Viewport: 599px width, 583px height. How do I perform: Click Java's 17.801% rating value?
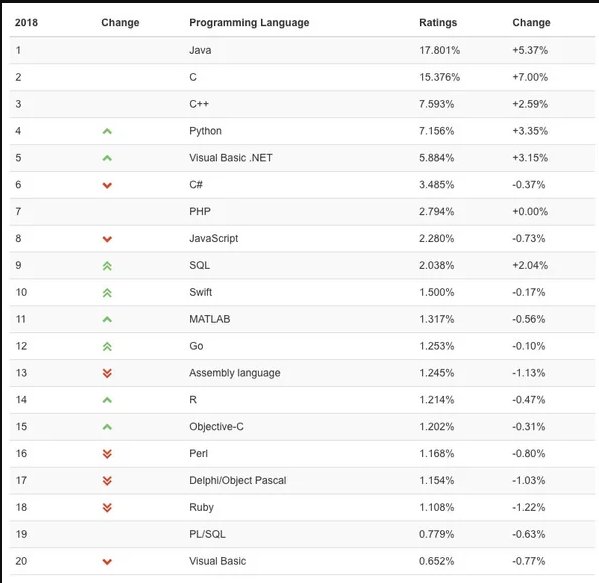pos(439,50)
